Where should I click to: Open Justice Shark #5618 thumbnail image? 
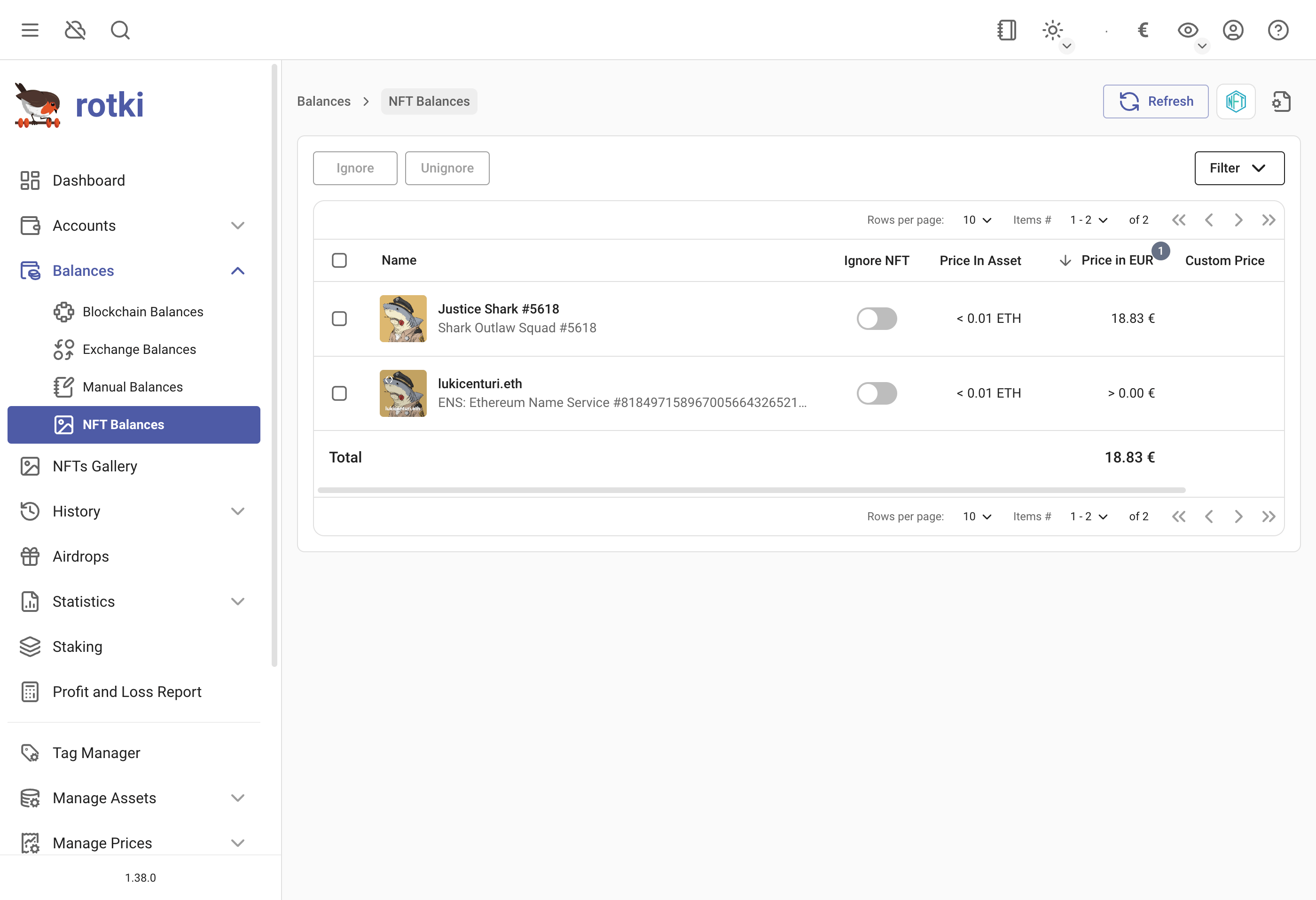403,319
